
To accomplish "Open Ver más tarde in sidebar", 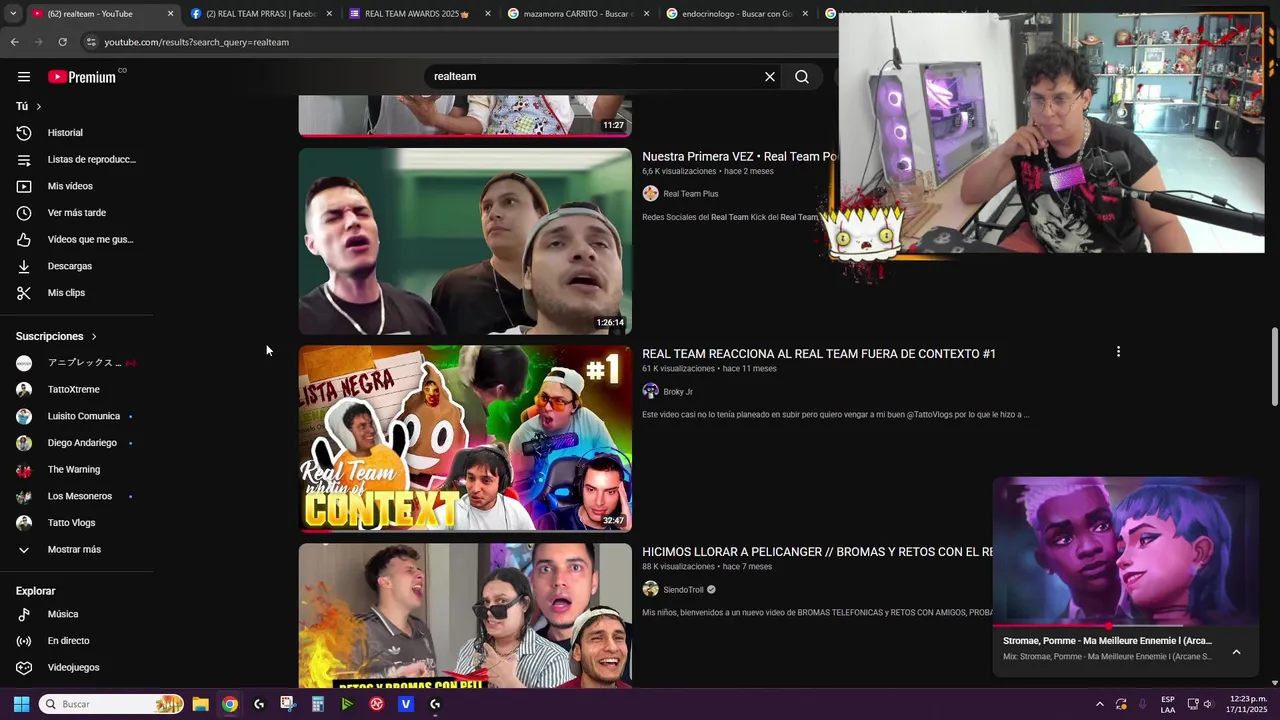I will (76, 213).
